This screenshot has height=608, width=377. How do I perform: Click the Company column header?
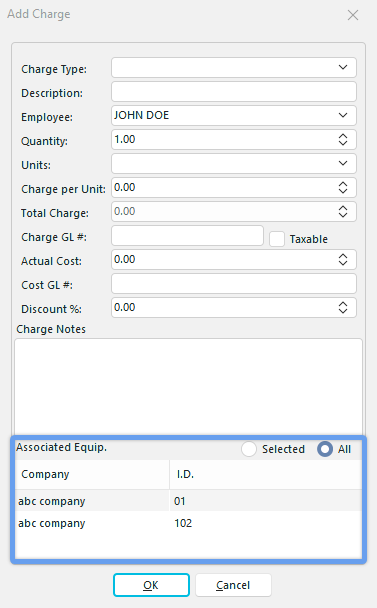click(92, 474)
